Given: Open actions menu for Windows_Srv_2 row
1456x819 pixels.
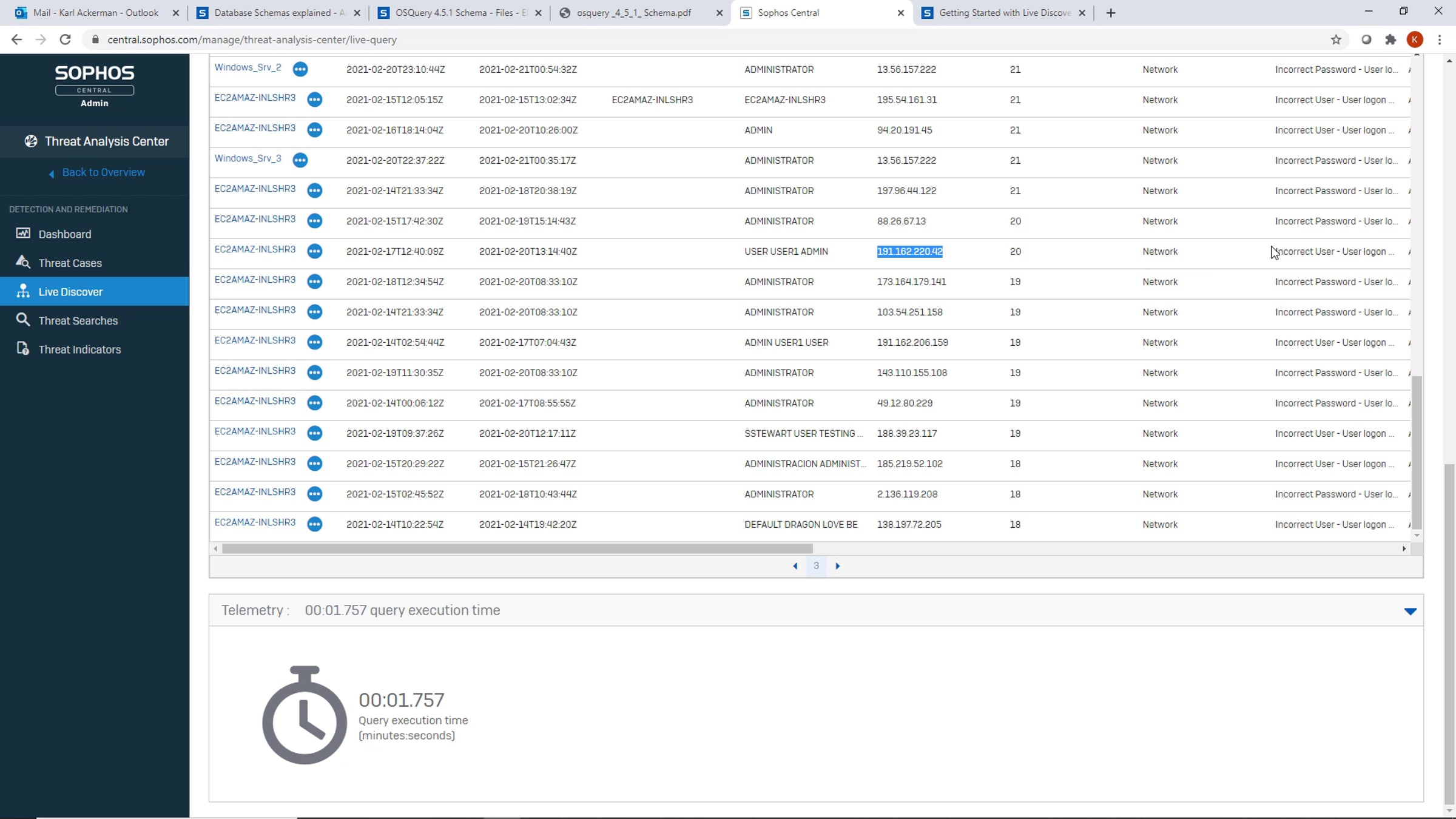Looking at the screenshot, I should coord(300,69).
